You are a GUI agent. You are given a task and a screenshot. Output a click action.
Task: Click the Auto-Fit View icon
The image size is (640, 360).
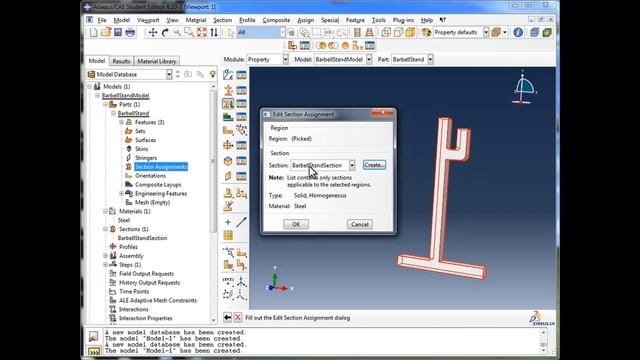click(202, 32)
